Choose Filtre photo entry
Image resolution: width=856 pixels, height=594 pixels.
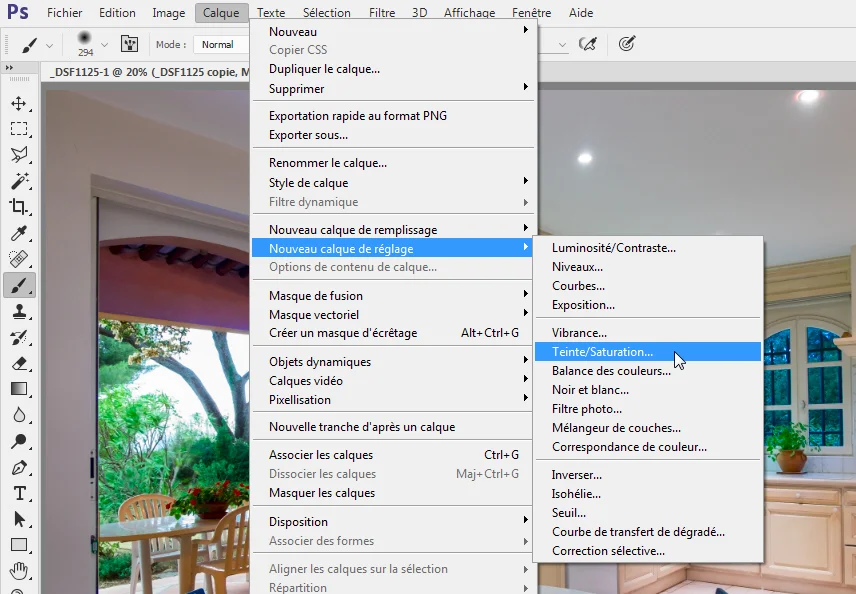coord(648,409)
